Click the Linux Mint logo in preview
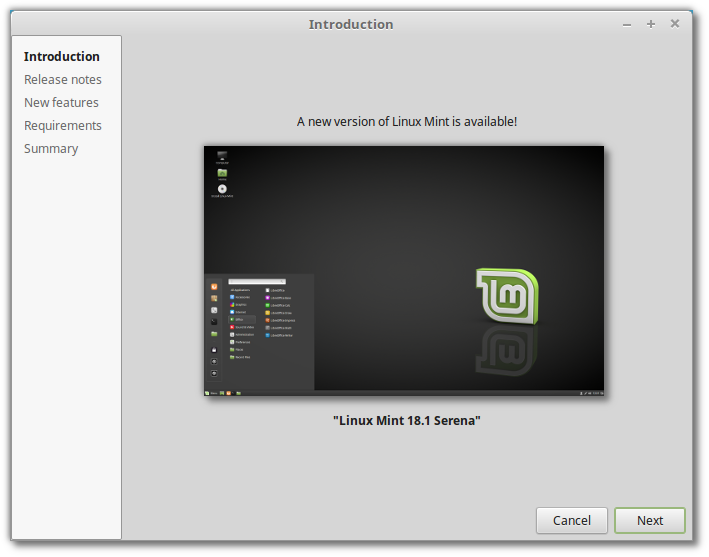The height and width of the screenshot is (557, 709). [507, 296]
